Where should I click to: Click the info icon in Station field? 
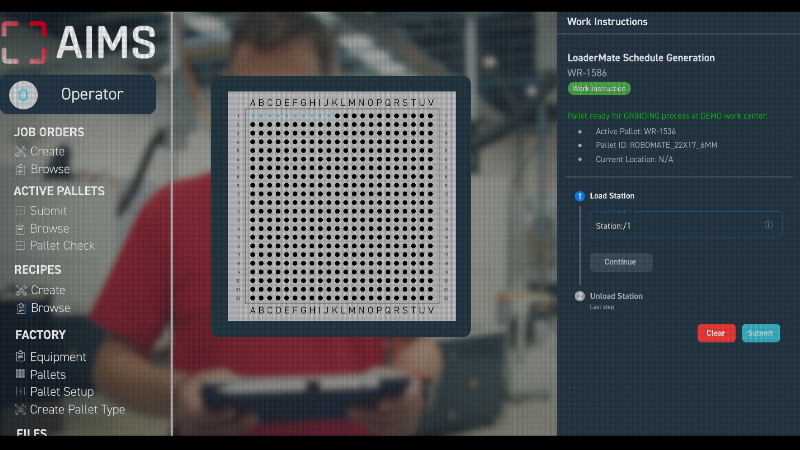tap(768, 224)
